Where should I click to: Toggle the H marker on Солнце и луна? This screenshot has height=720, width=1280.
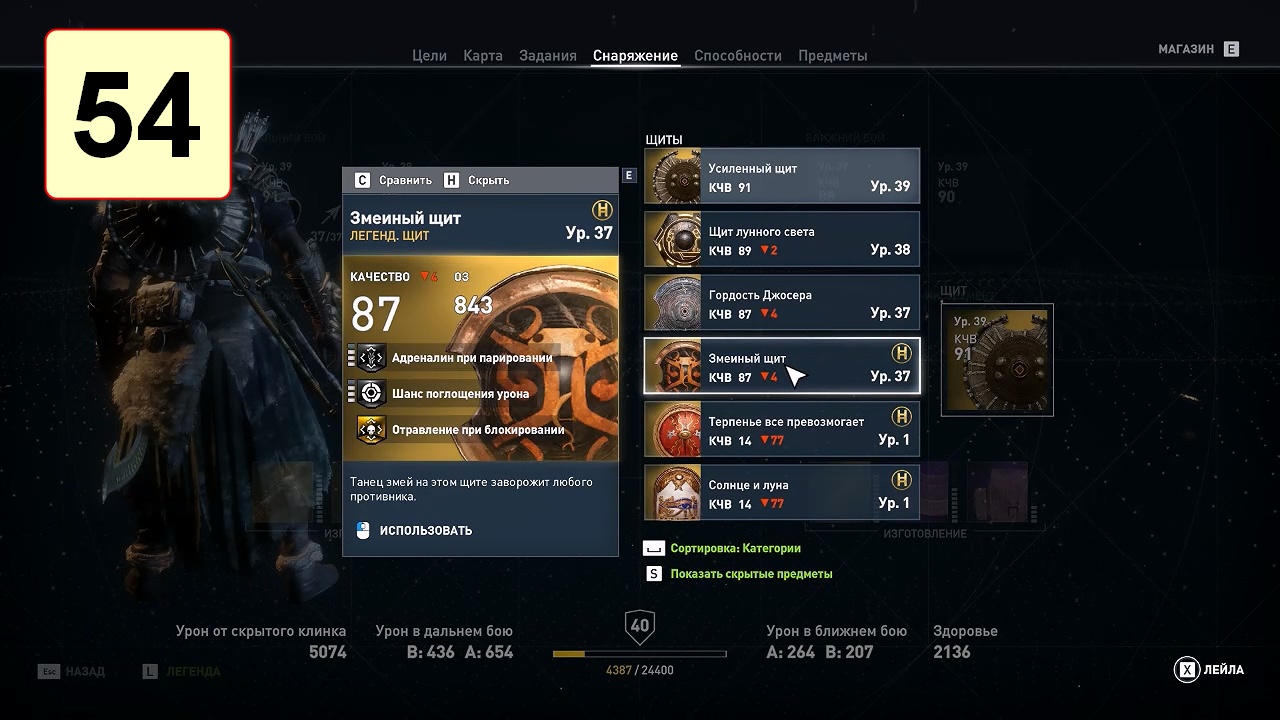tap(901, 479)
